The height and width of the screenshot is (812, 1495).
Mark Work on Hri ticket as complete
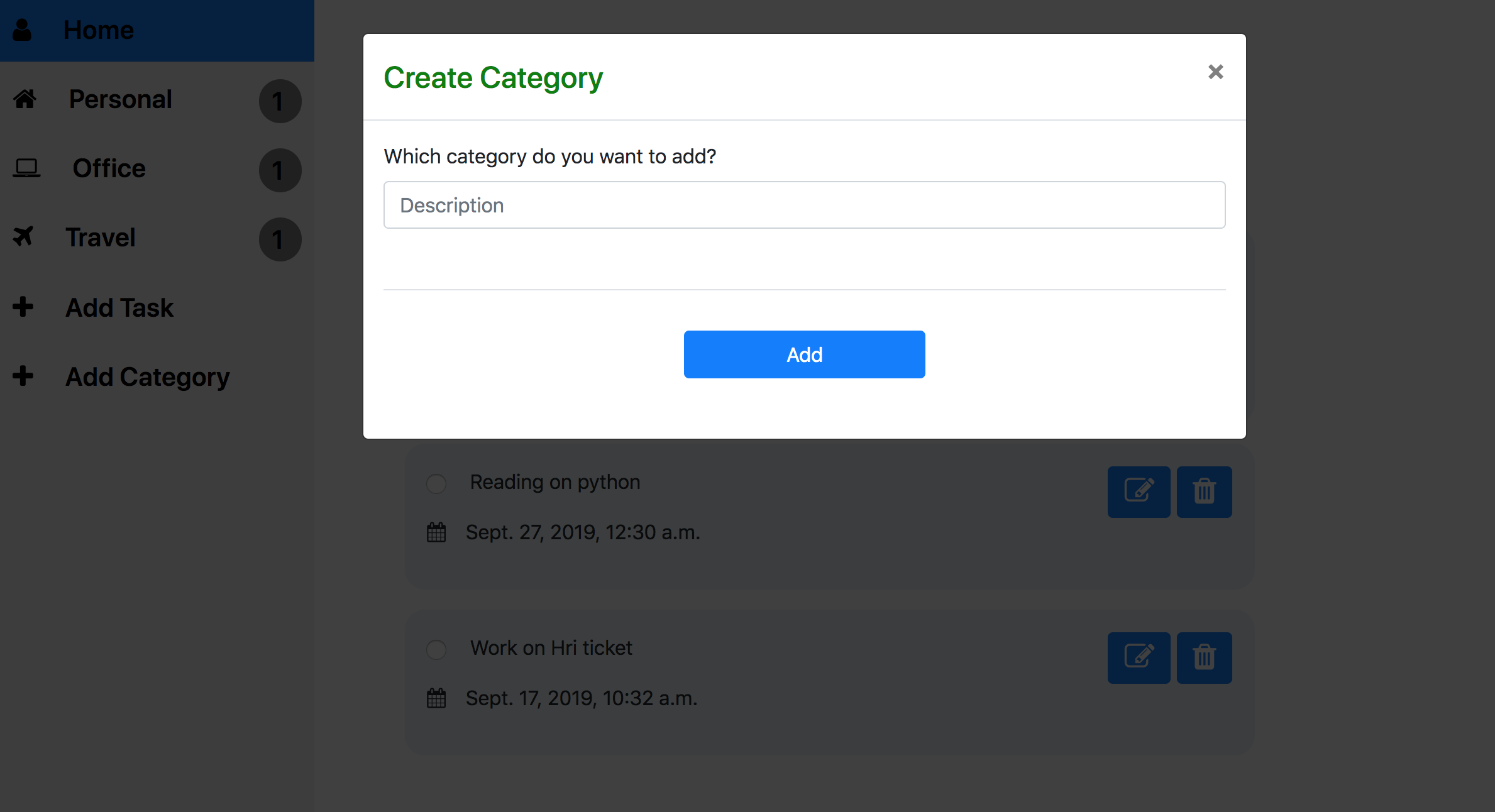436,649
